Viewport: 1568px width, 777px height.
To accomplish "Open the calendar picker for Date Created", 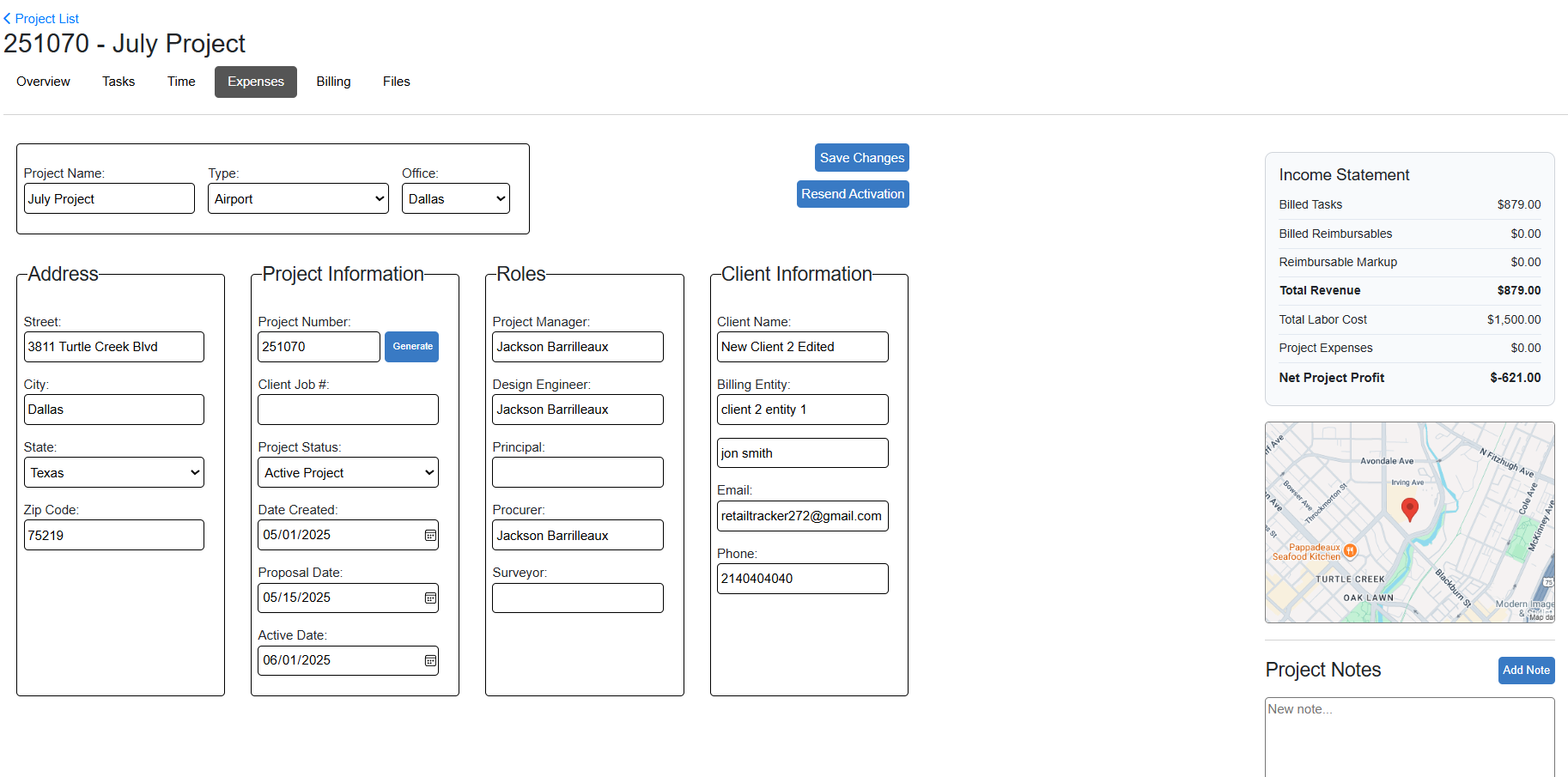I will tap(430, 535).
